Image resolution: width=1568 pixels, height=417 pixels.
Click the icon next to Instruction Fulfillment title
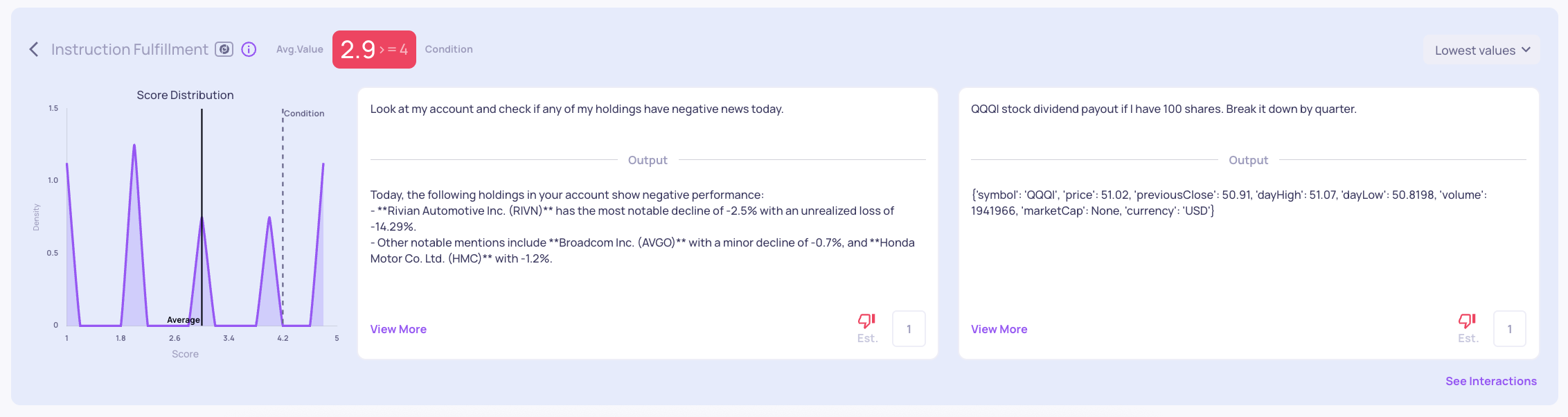pyautogui.click(x=224, y=49)
